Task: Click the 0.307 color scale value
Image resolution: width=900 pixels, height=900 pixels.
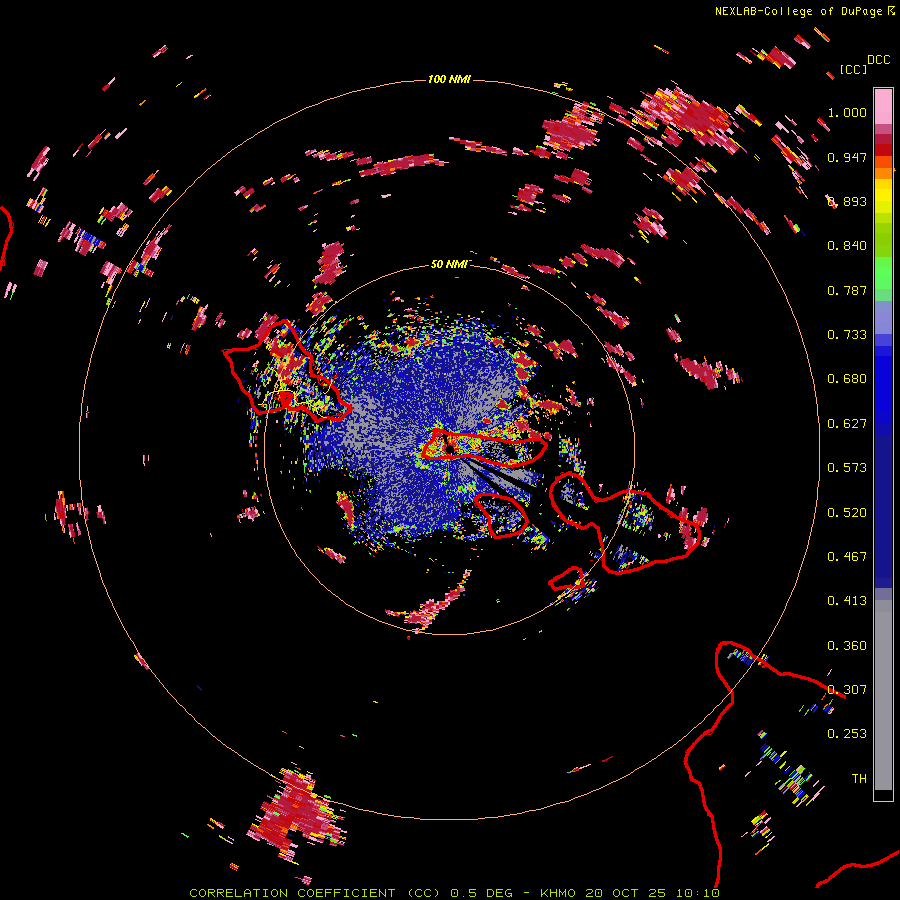Action: pyautogui.click(x=847, y=690)
